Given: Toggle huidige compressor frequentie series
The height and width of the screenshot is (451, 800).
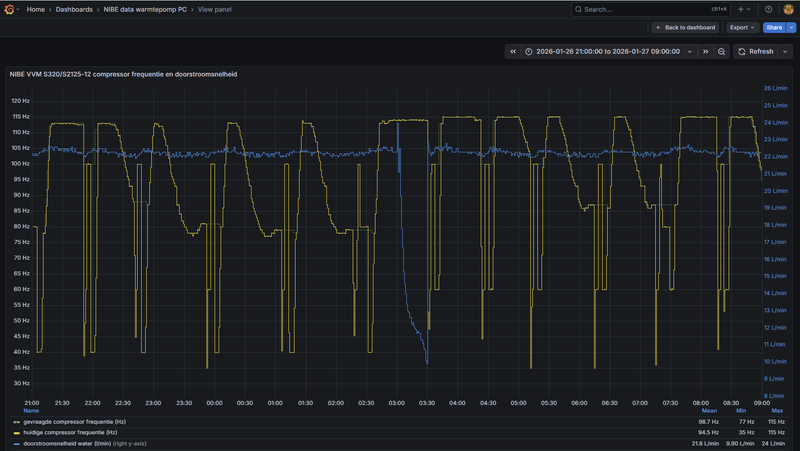Looking at the screenshot, I should [x=70, y=433].
